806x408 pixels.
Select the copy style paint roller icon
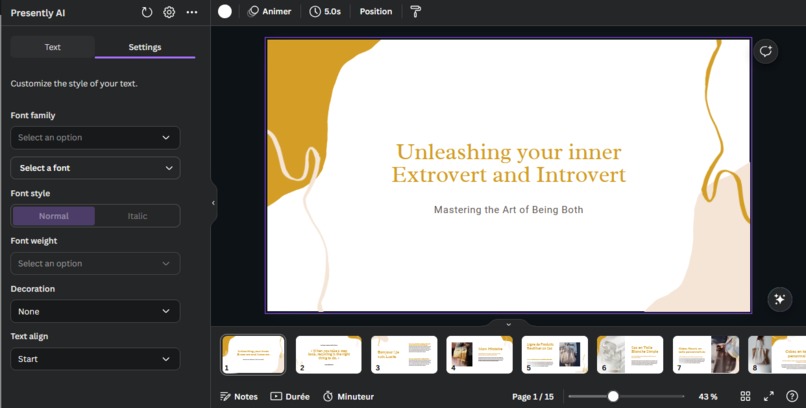tap(416, 11)
